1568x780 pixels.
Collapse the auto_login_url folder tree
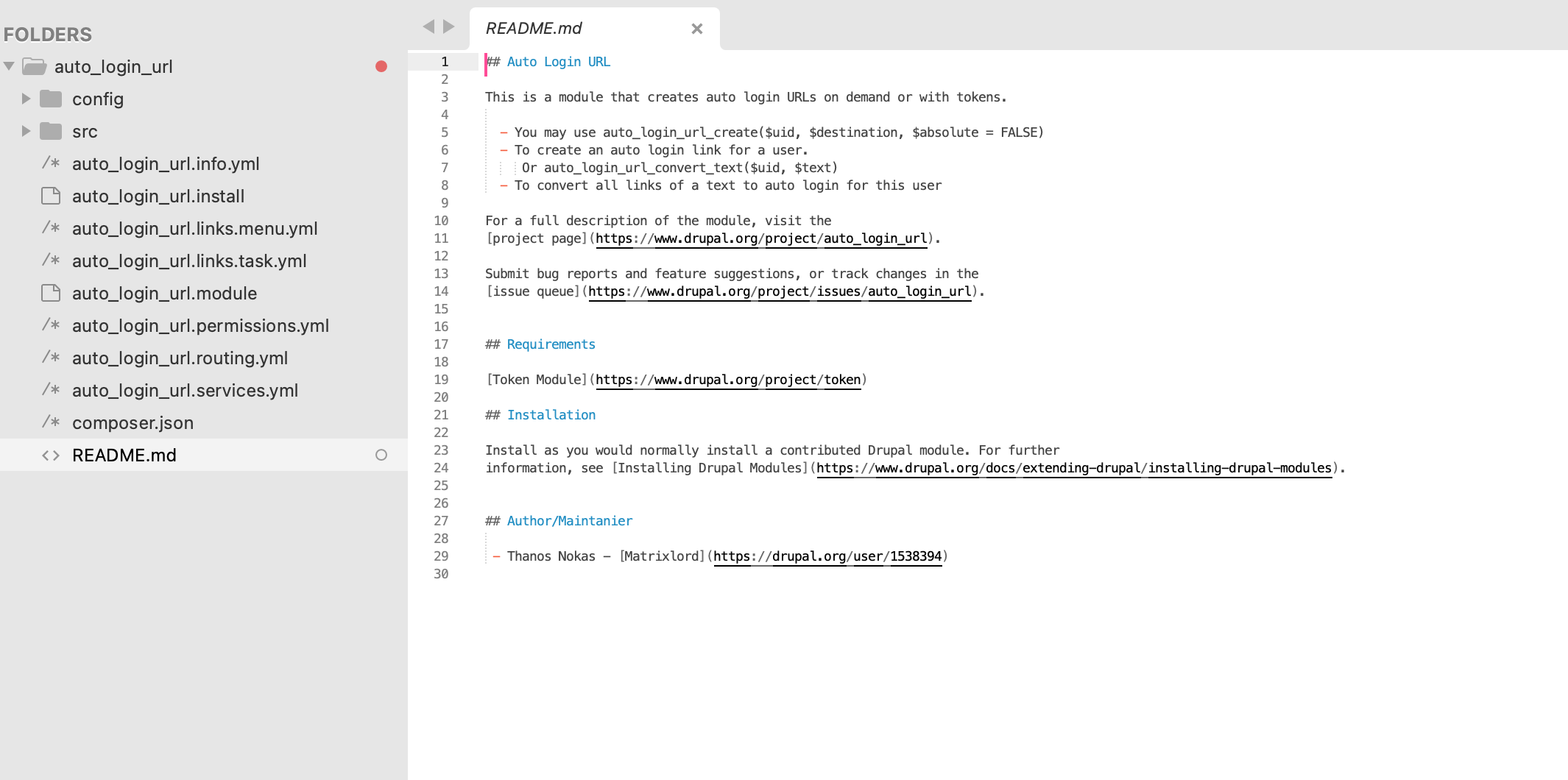point(9,66)
